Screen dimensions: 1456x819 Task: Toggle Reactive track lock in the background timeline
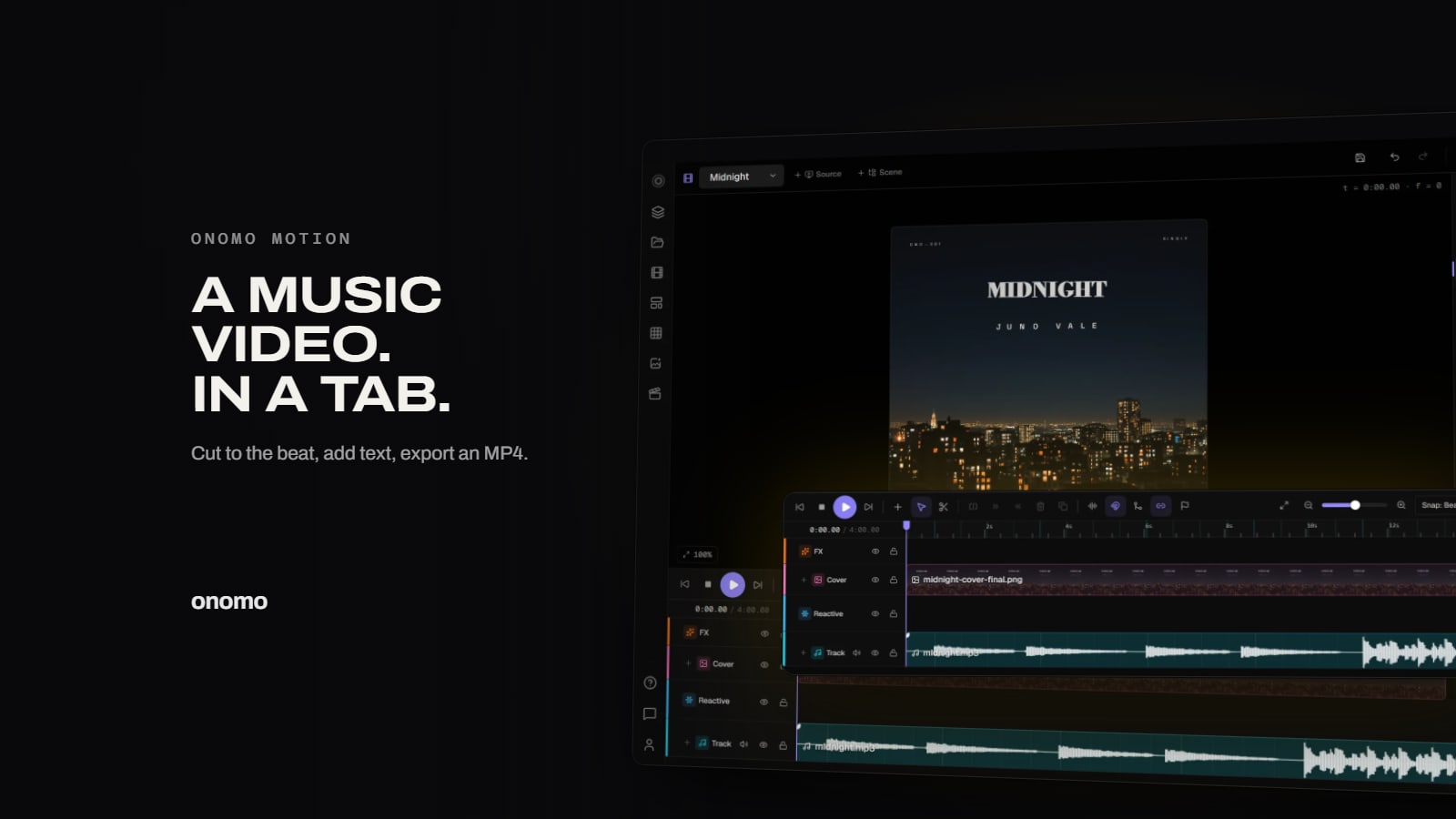point(783,702)
